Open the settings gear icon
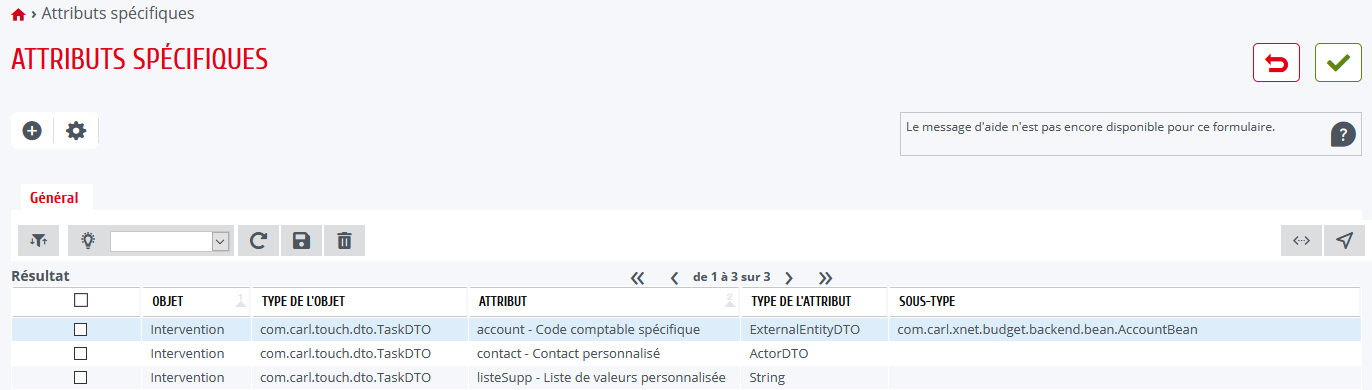Screen dimensions: 1372x390 76,131
